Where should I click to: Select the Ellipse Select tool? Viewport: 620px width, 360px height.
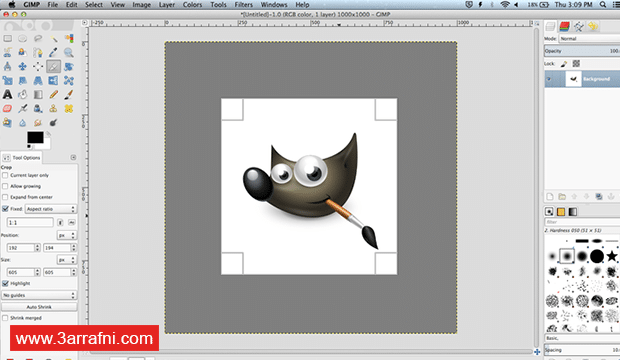click(23, 38)
